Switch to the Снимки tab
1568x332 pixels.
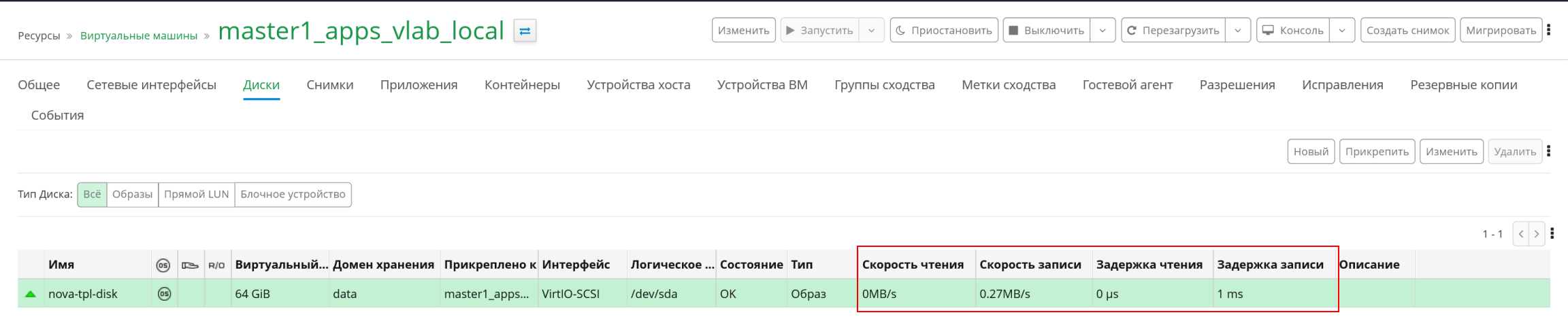(329, 85)
